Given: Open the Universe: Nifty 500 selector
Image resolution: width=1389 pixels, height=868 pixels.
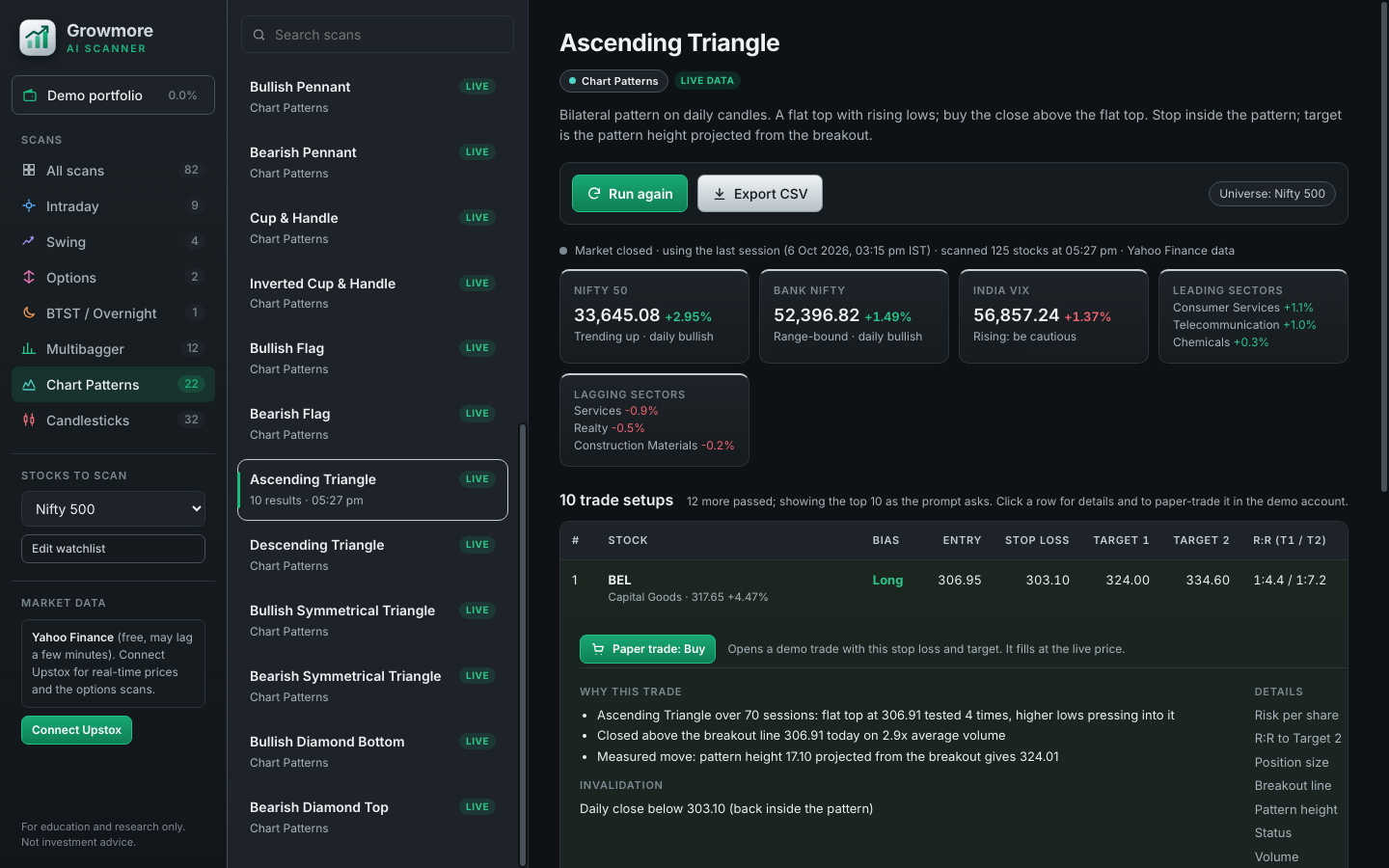Looking at the screenshot, I should pos(1272,194).
